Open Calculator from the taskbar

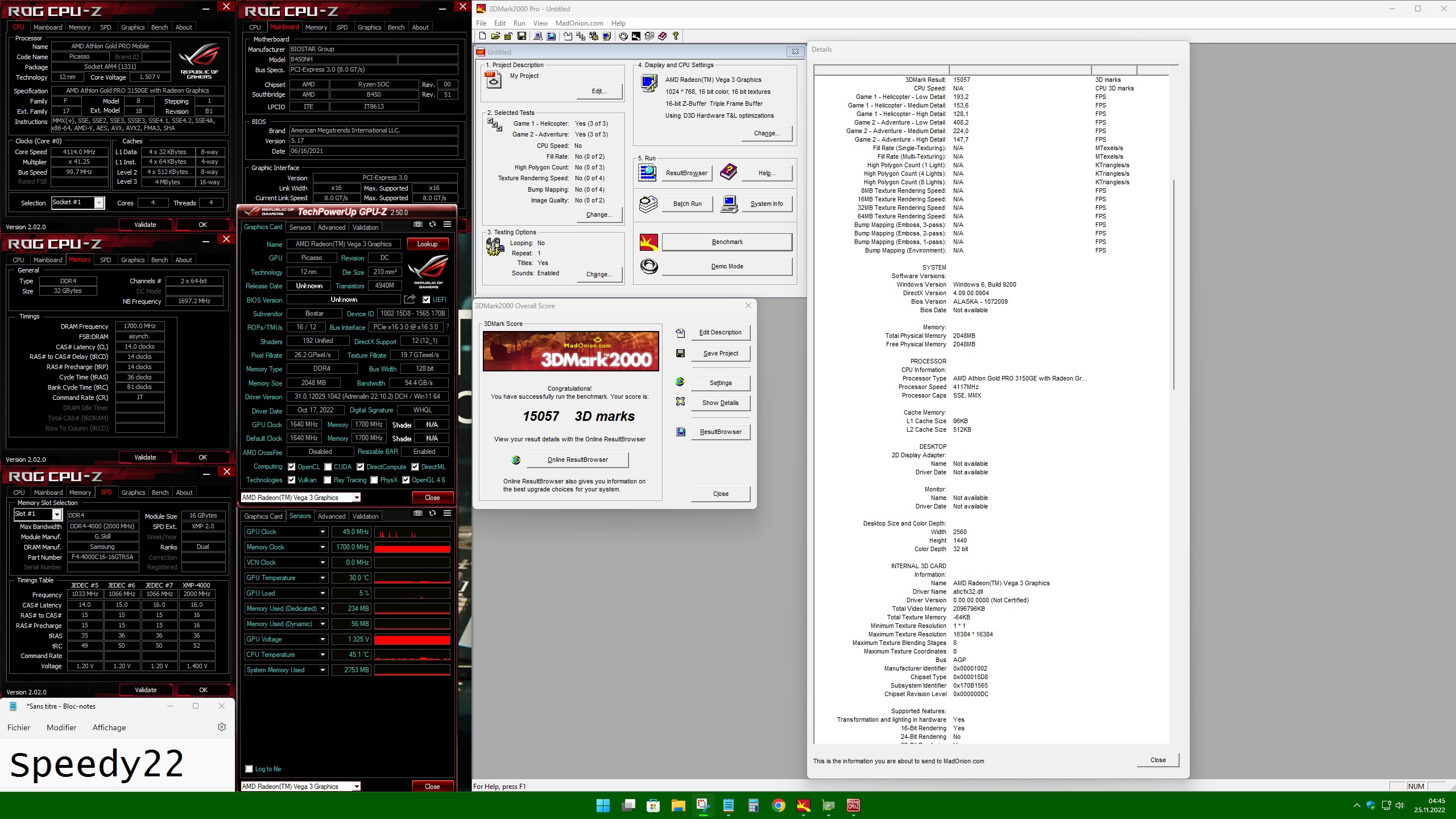click(x=754, y=805)
